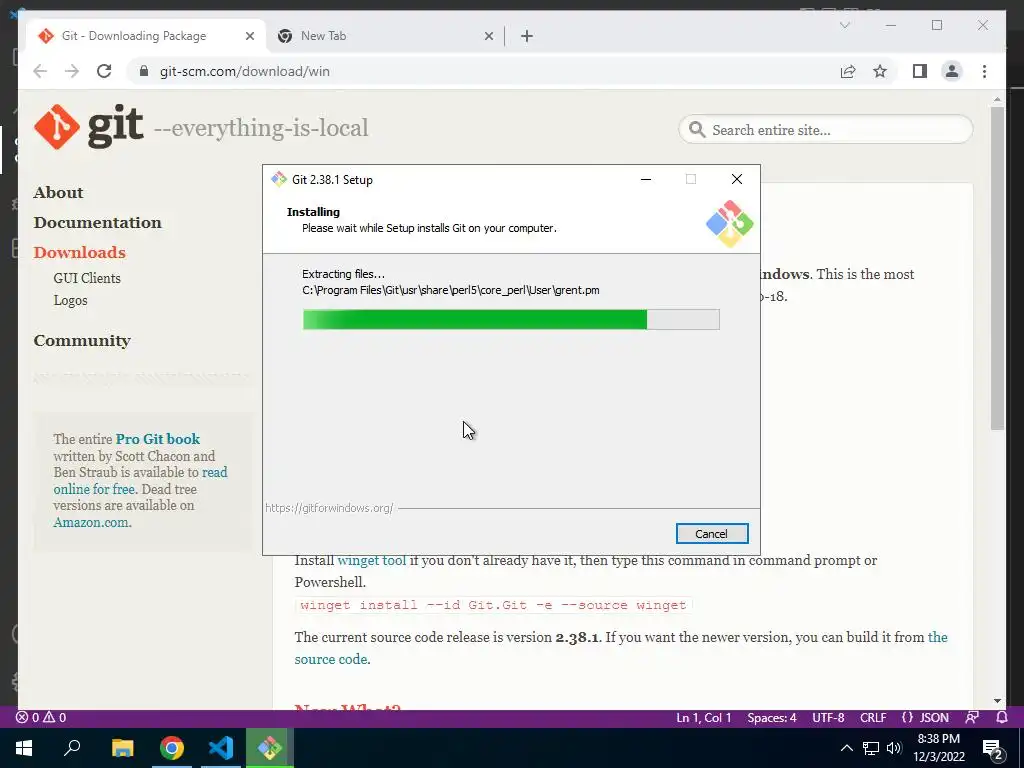Click Ln 1, Col 1 in status bar
The image size is (1024, 768).
tap(704, 718)
